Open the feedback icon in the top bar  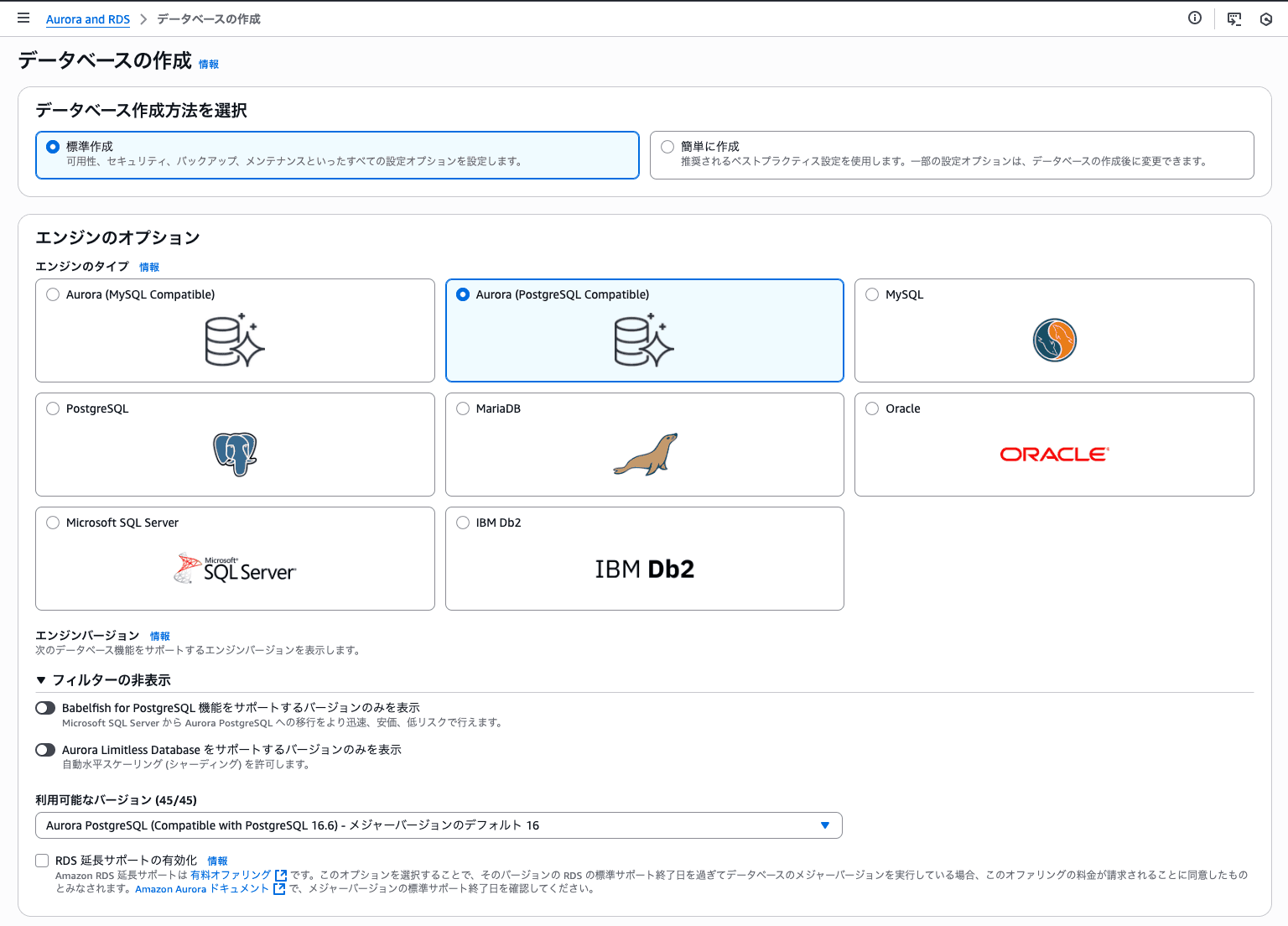pos(1233,18)
